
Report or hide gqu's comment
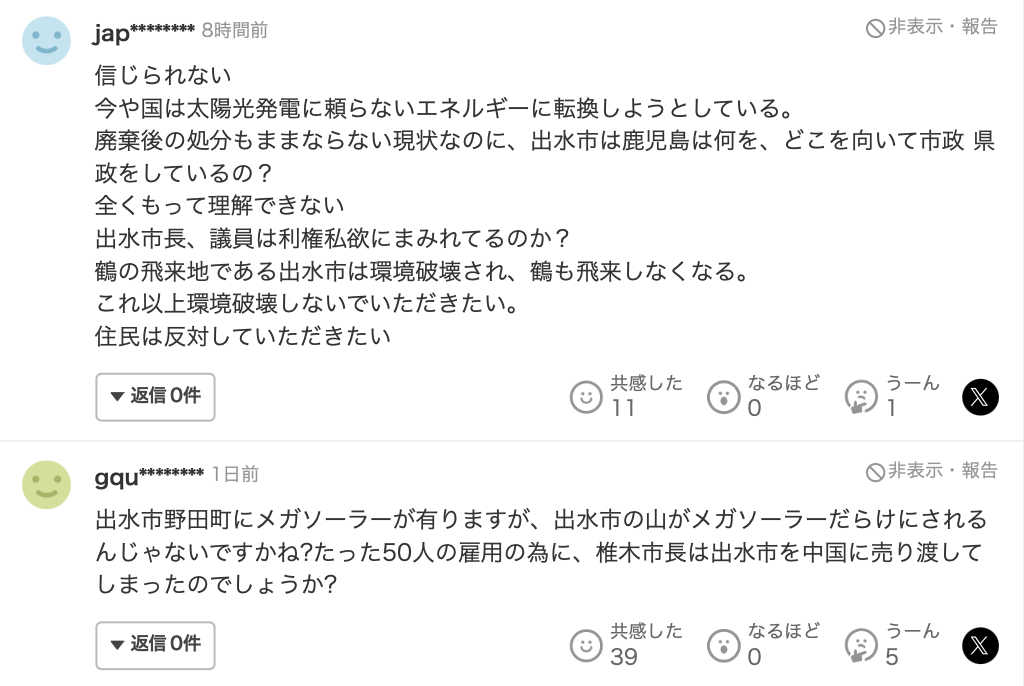pyautogui.click(x=932, y=471)
